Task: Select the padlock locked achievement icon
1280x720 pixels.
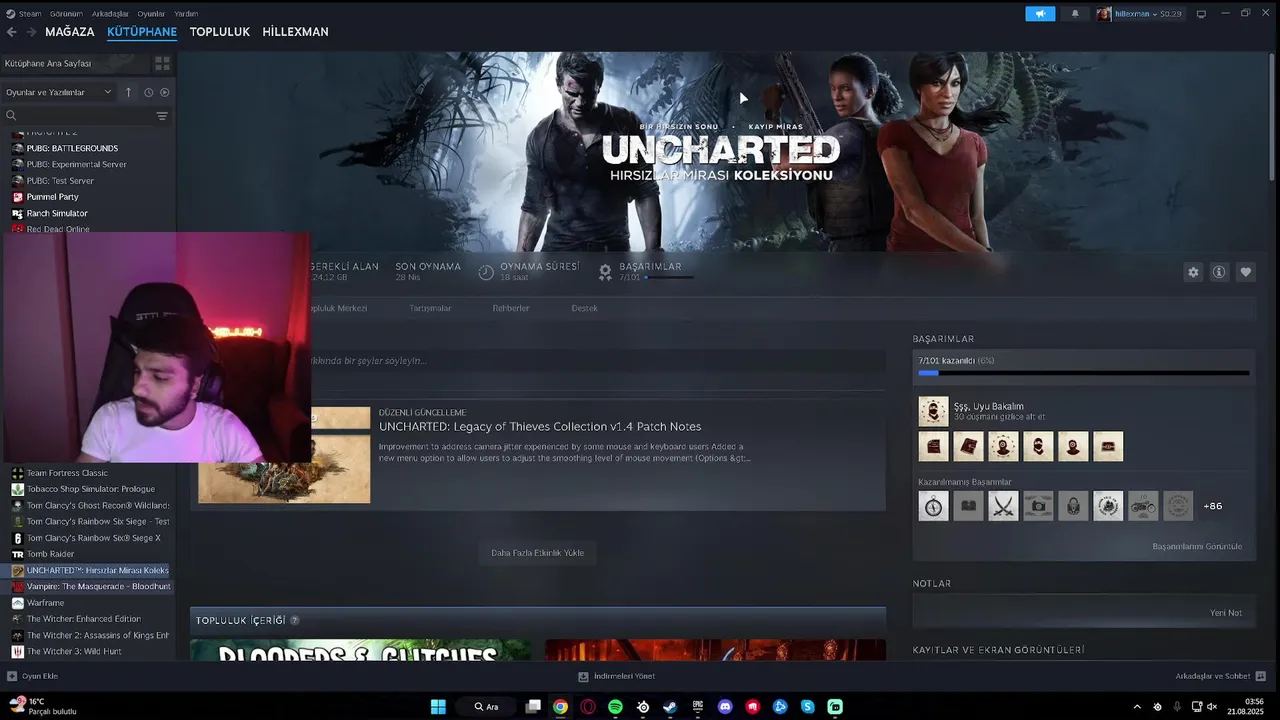Action: [x=1073, y=506]
